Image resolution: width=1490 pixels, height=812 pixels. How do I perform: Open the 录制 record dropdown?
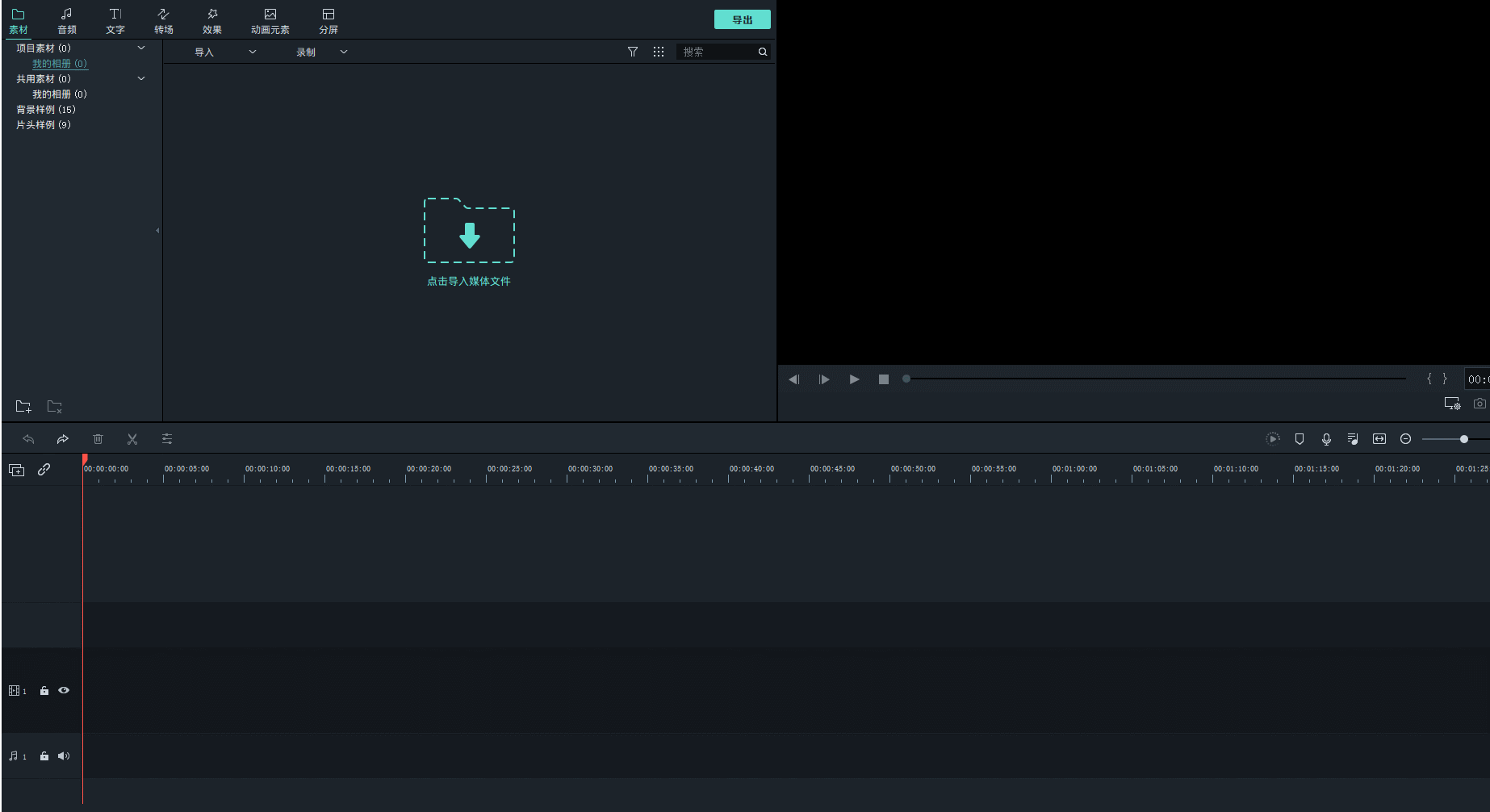321,52
